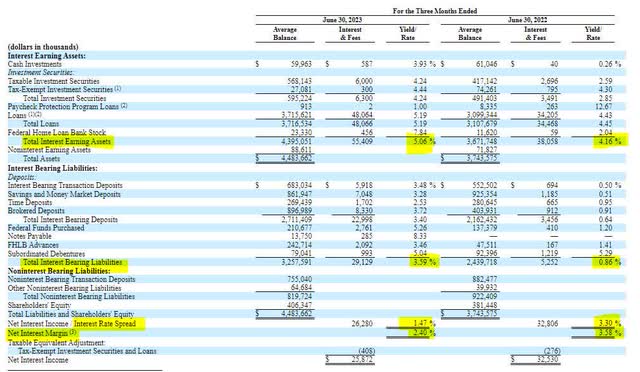Viewport: 640px width, 372px height.
Task: Click the highlighted 3.59 % rate value
Action: [x=424, y=262]
